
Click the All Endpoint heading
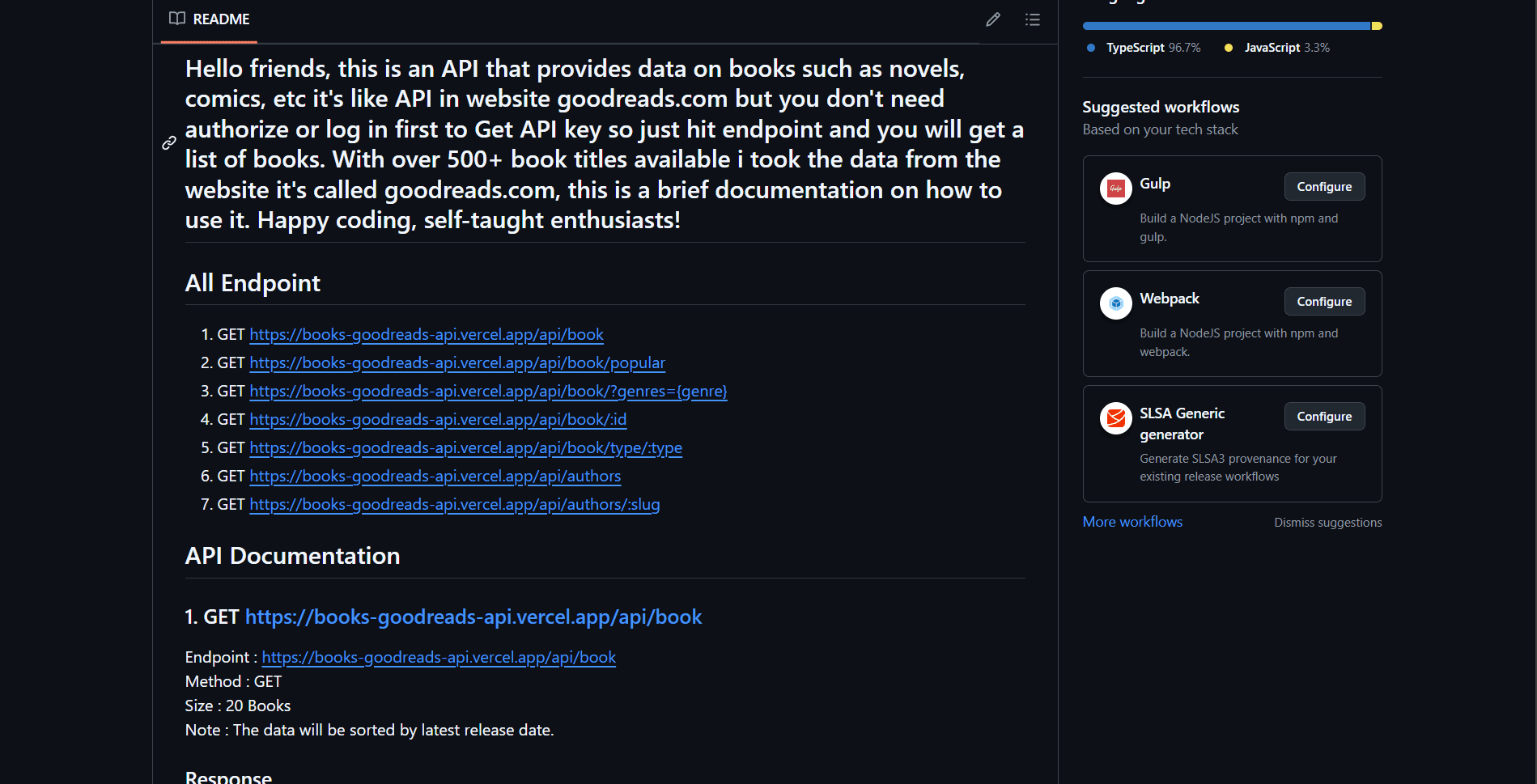pos(253,283)
